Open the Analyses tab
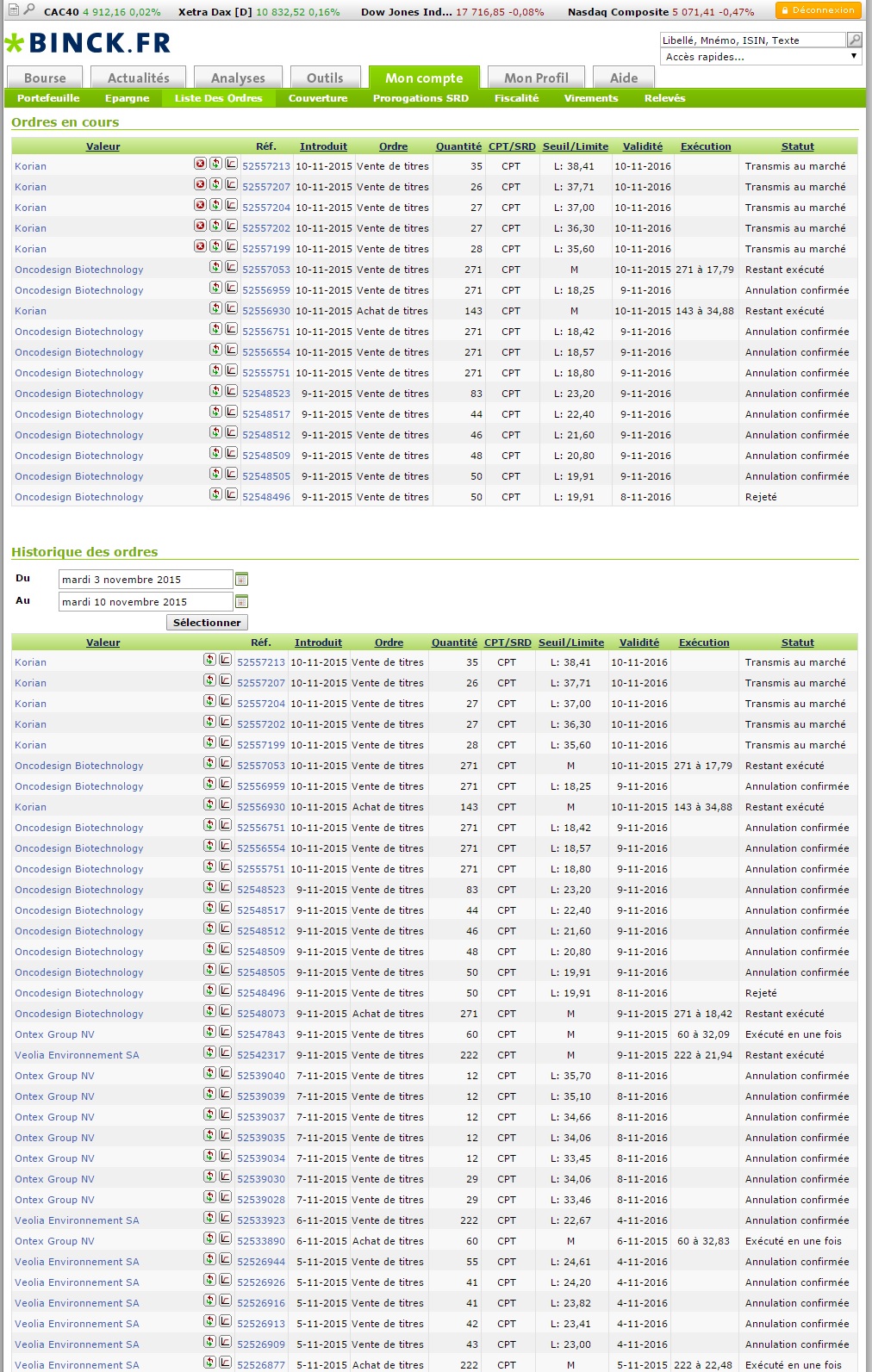The width and height of the screenshot is (872, 1372). click(239, 78)
